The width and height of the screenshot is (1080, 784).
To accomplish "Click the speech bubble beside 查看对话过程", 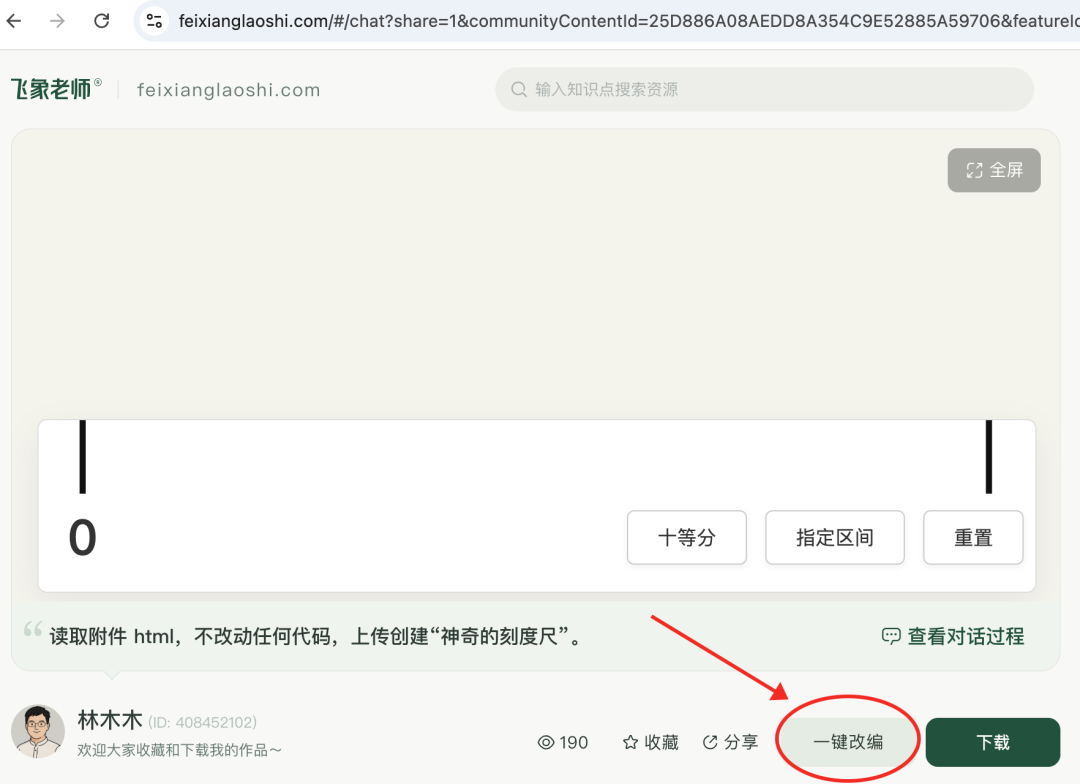I will (891, 635).
